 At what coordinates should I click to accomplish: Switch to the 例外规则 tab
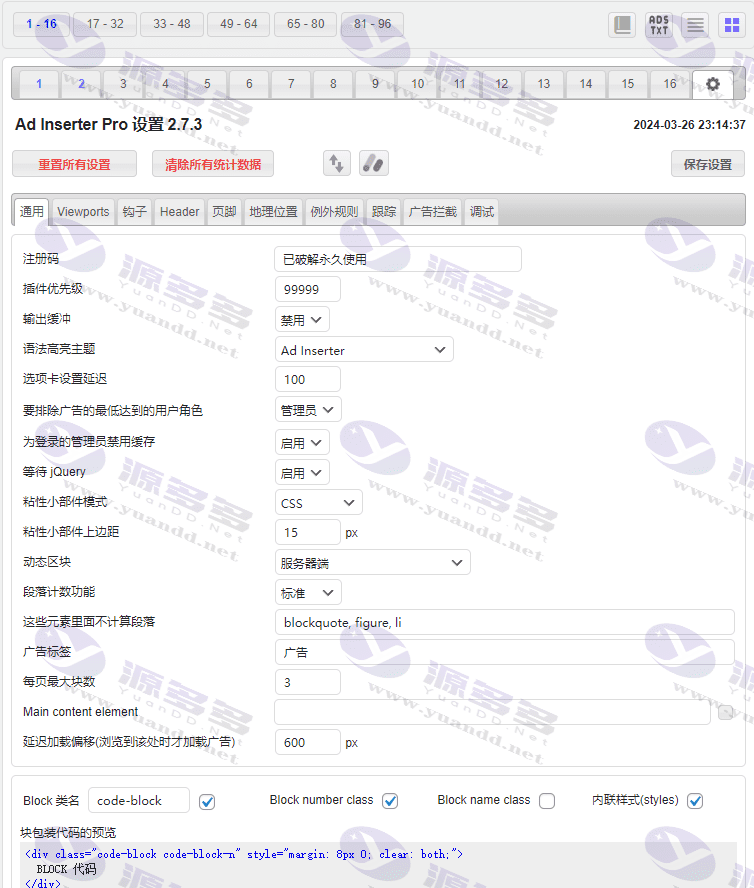tap(334, 212)
